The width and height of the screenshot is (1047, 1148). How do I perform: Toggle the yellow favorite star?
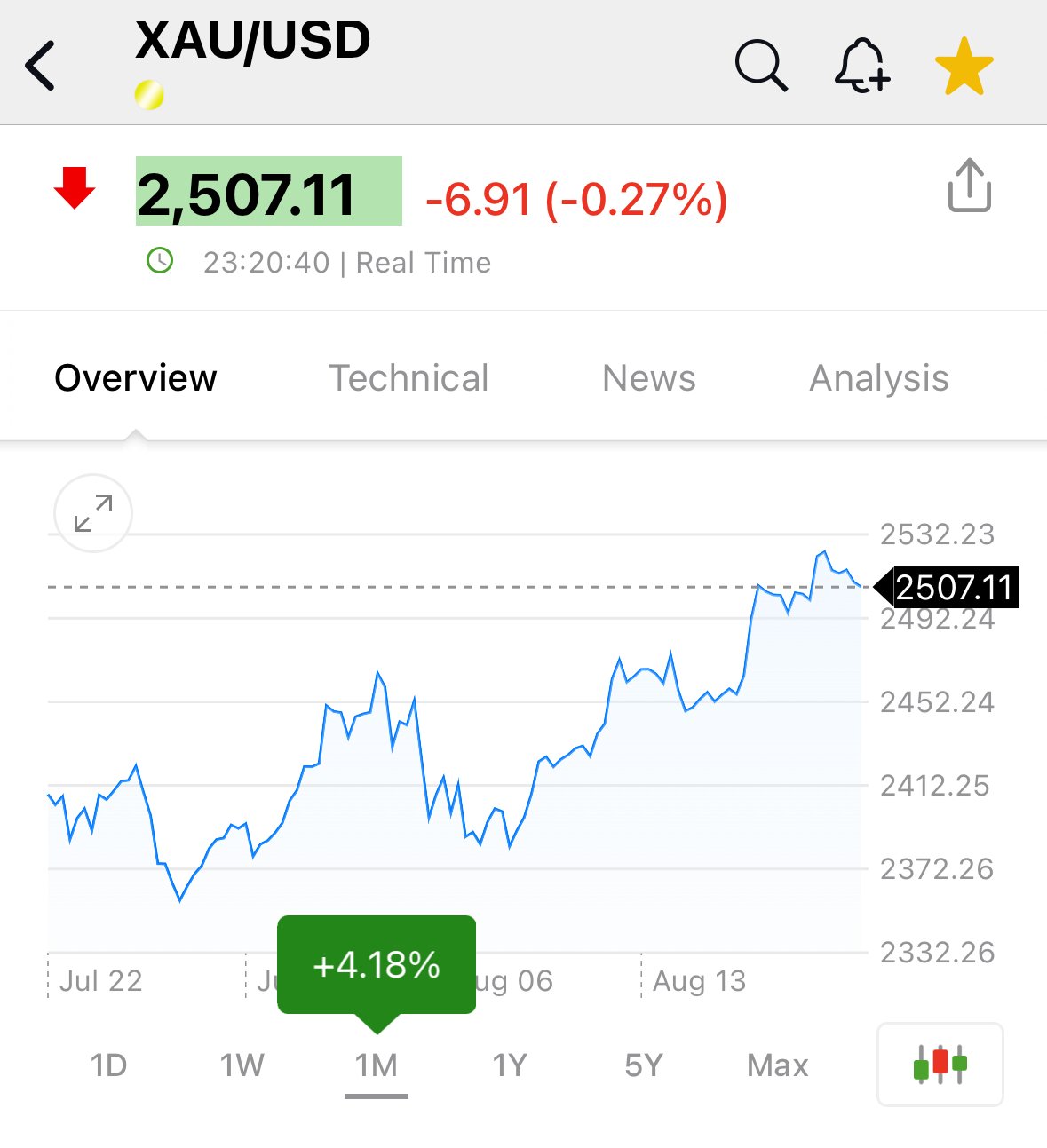[964, 67]
